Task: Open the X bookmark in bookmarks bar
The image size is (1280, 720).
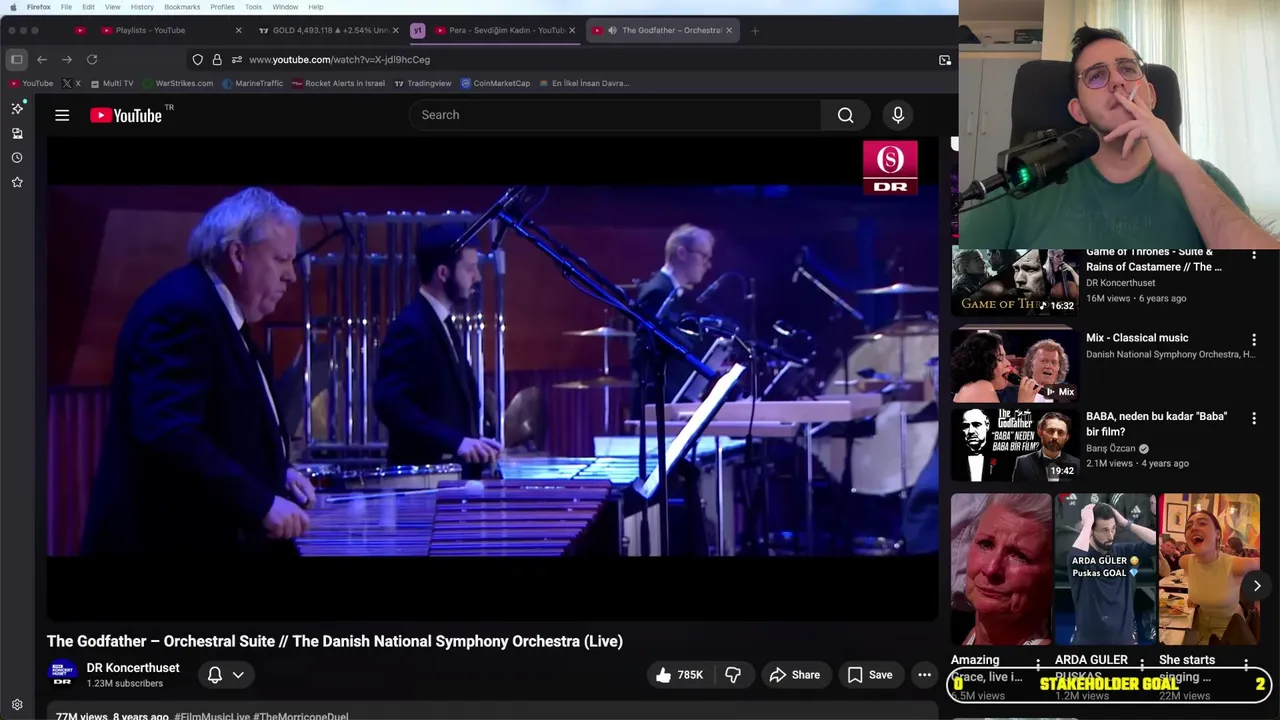Action: 71,83
